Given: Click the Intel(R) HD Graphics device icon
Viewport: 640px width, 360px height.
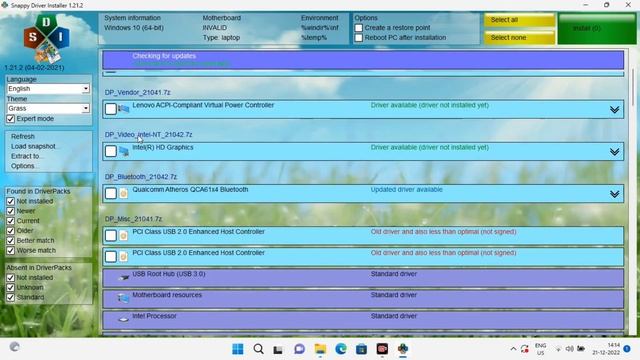Looking at the screenshot, I should click(x=124, y=151).
